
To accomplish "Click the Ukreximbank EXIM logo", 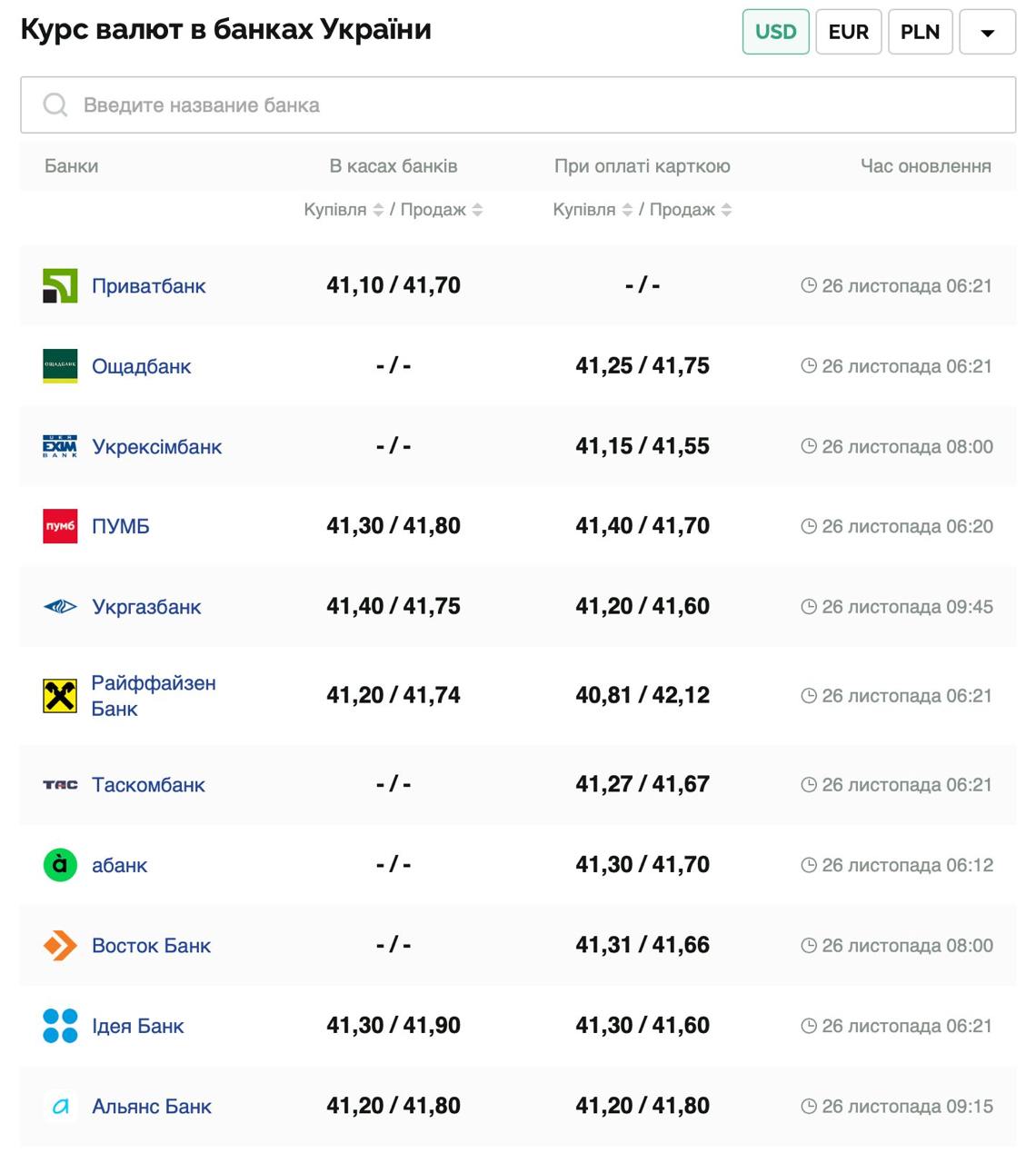I will [60, 446].
